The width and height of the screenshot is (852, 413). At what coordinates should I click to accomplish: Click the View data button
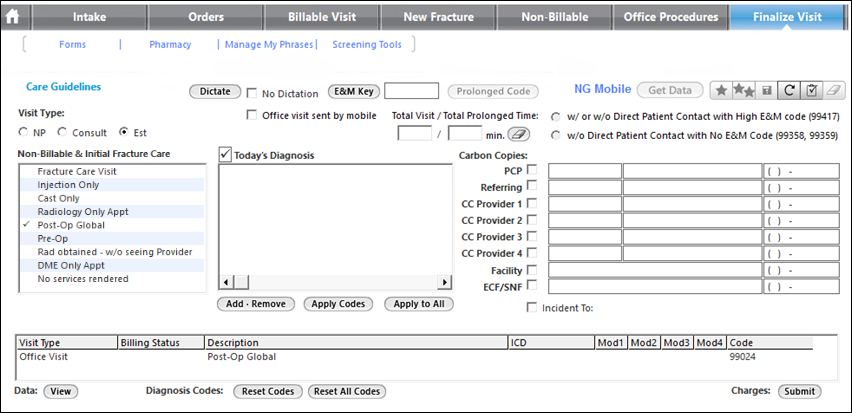click(x=60, y=391)
